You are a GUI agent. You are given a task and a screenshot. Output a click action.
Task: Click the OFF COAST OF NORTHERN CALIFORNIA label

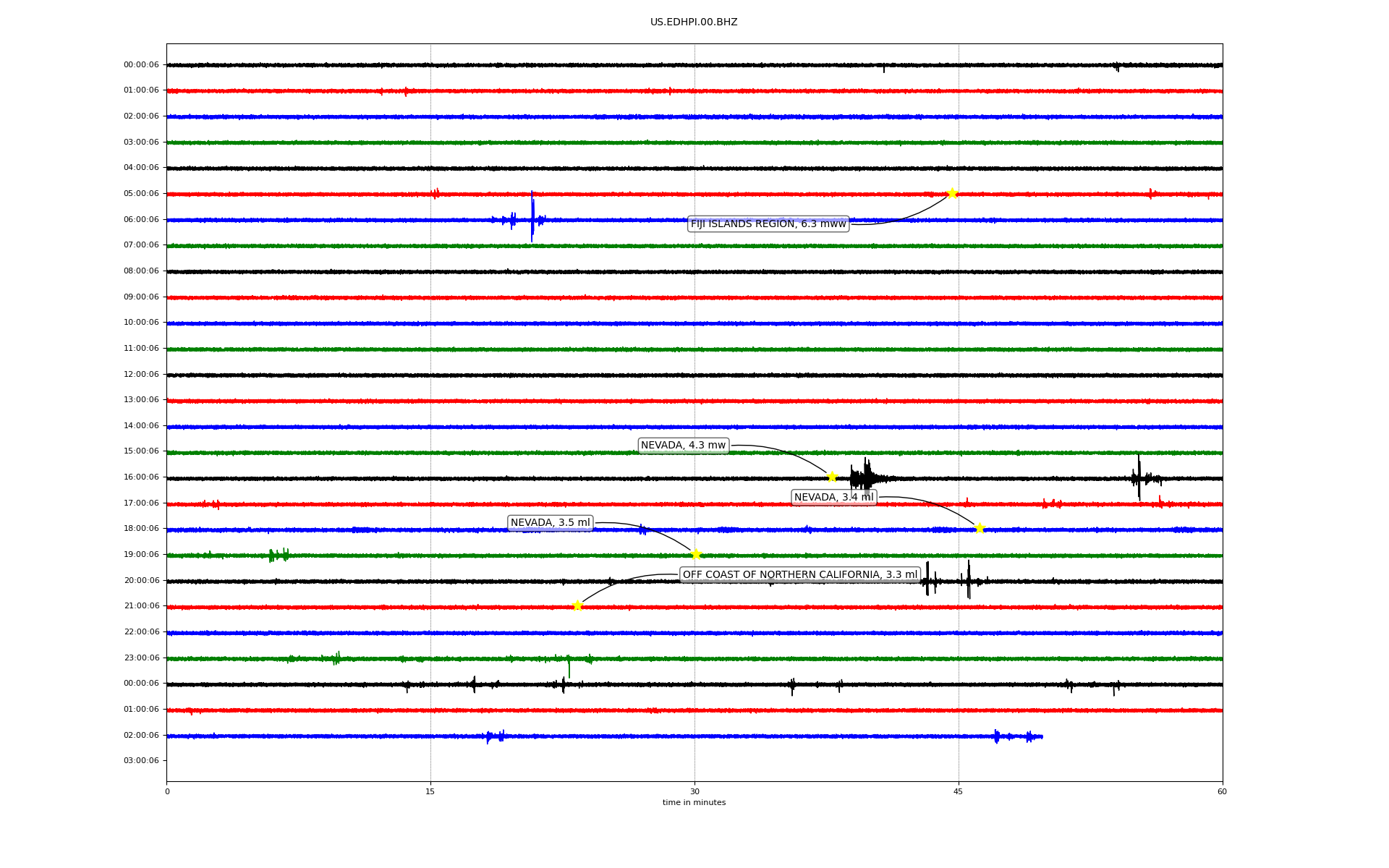(799, 575)
